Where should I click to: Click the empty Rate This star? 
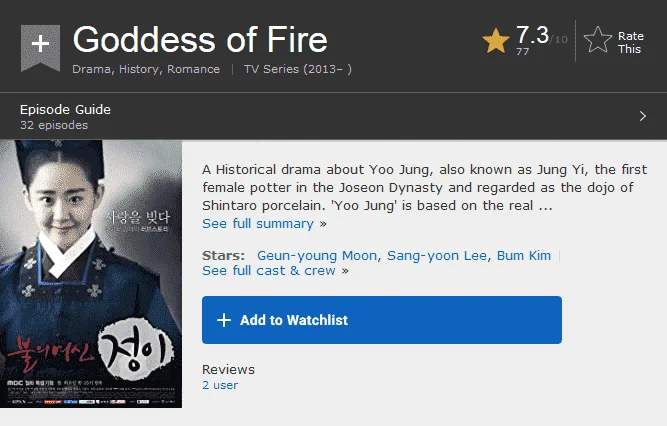tap(598, 40)
